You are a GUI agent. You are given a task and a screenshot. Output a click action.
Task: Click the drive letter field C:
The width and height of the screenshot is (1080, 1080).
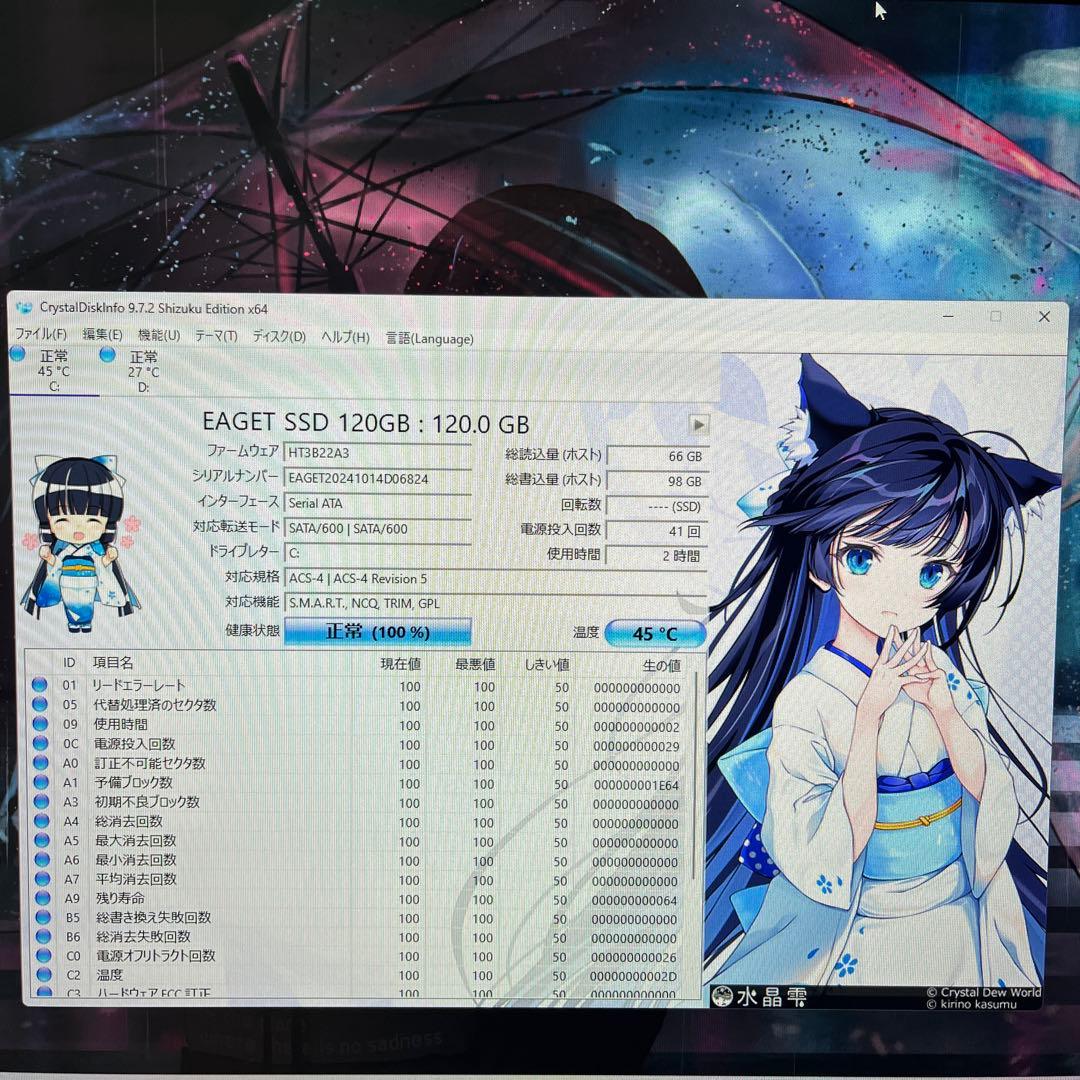[x=377, y=553]
